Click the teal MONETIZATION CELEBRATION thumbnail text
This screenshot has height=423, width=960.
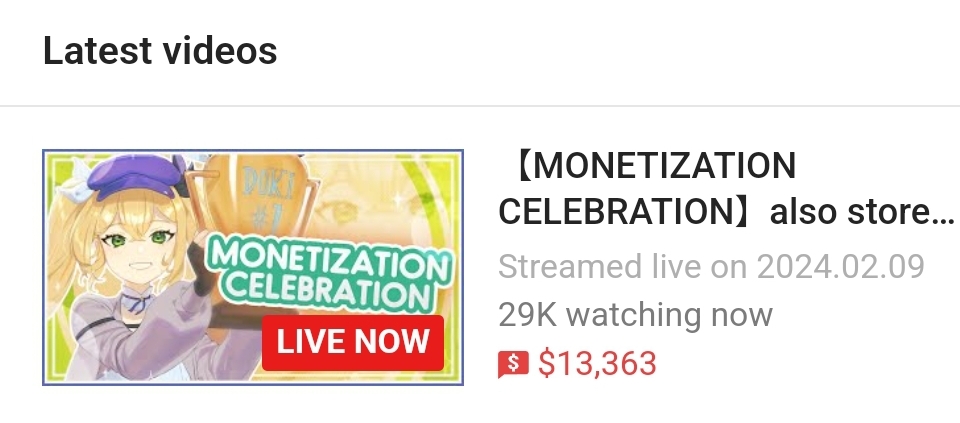[329, 274]
